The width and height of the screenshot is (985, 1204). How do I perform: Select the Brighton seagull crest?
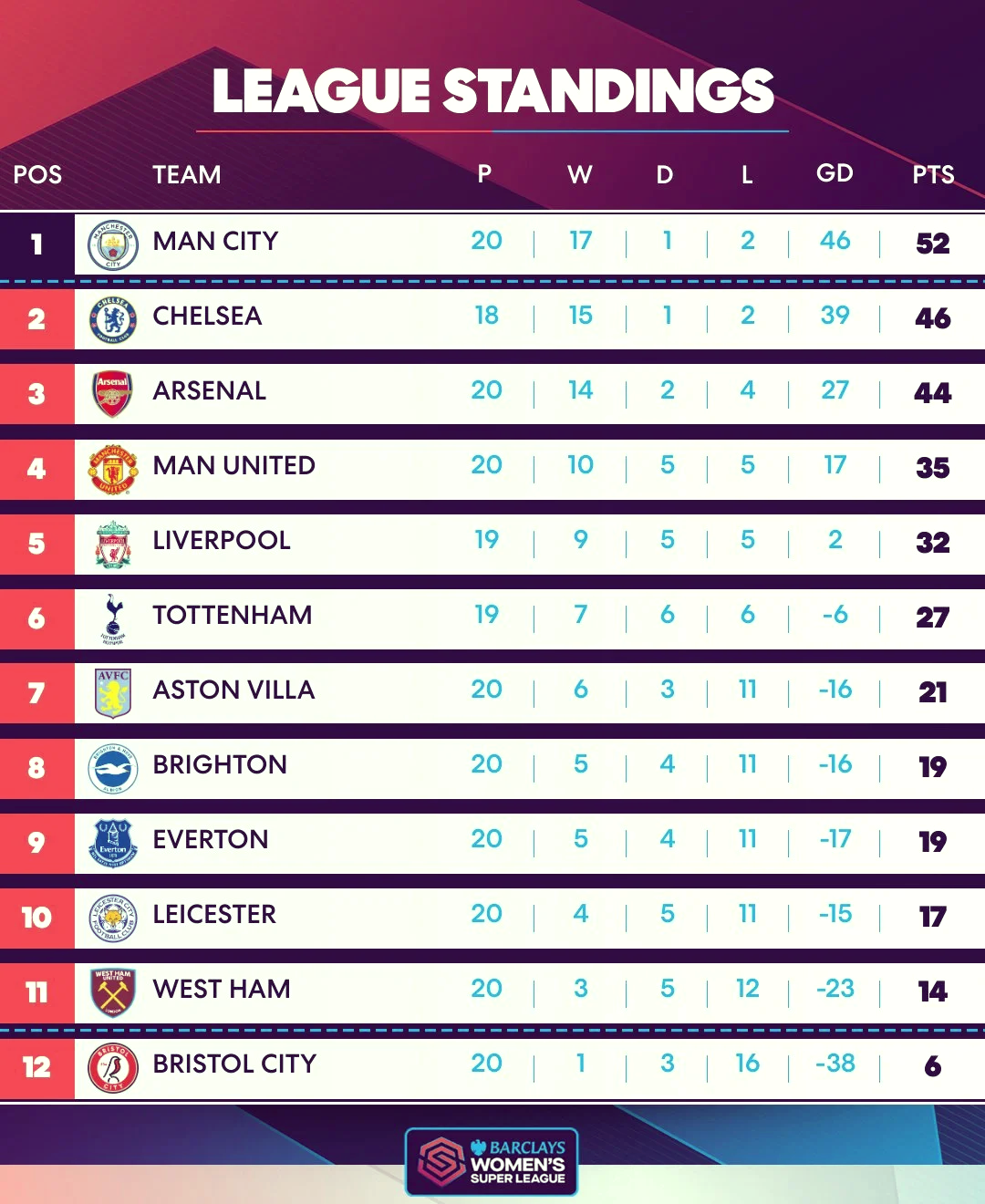(x=113, y=768)
